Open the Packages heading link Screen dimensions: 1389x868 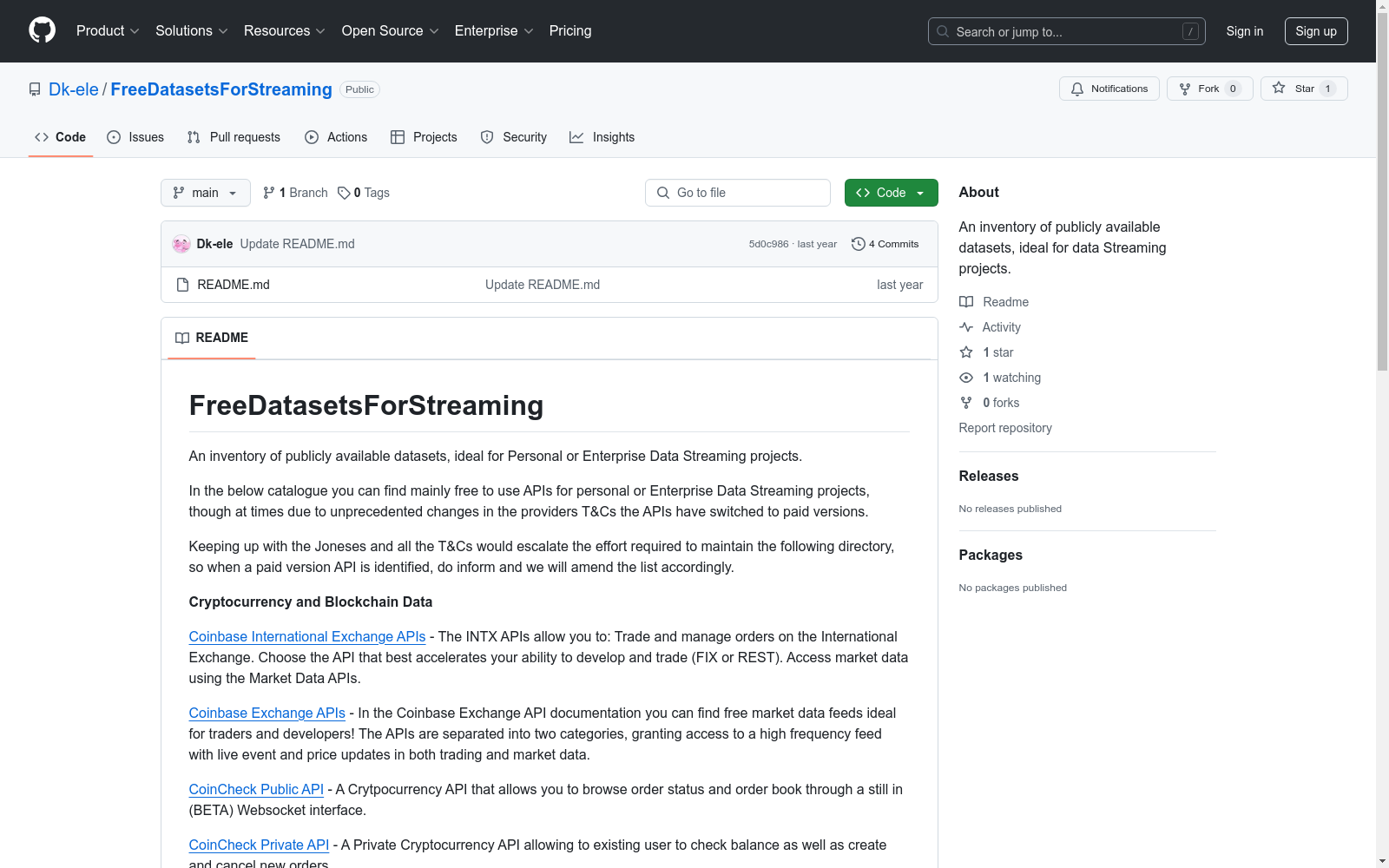pos(991,555)
